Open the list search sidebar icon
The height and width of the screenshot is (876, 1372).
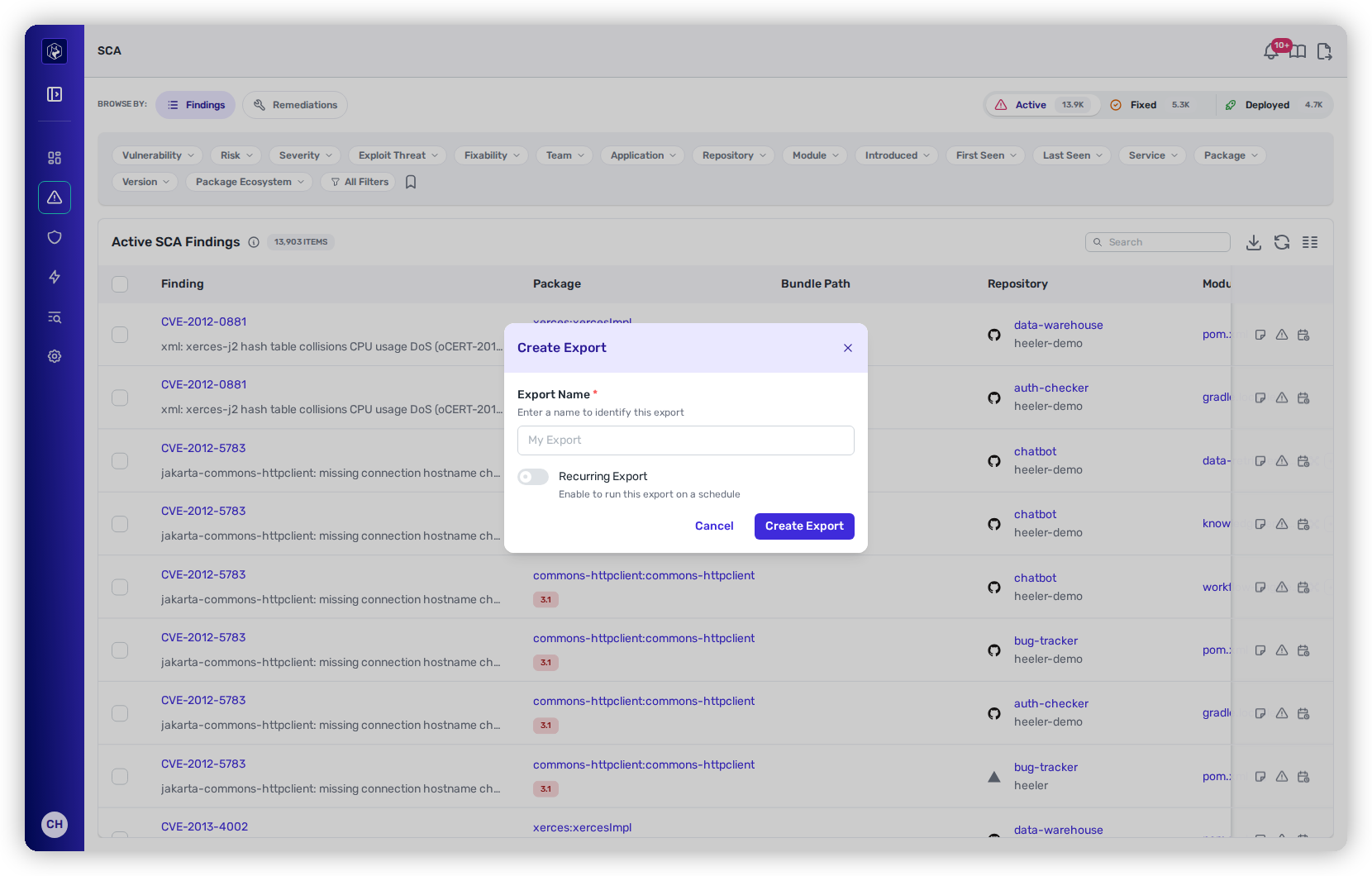coord(55,317)
